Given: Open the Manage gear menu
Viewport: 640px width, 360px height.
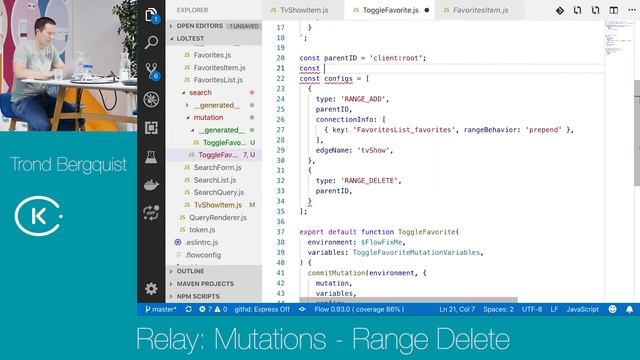Looking at the screenshot, I should point(151,289).
